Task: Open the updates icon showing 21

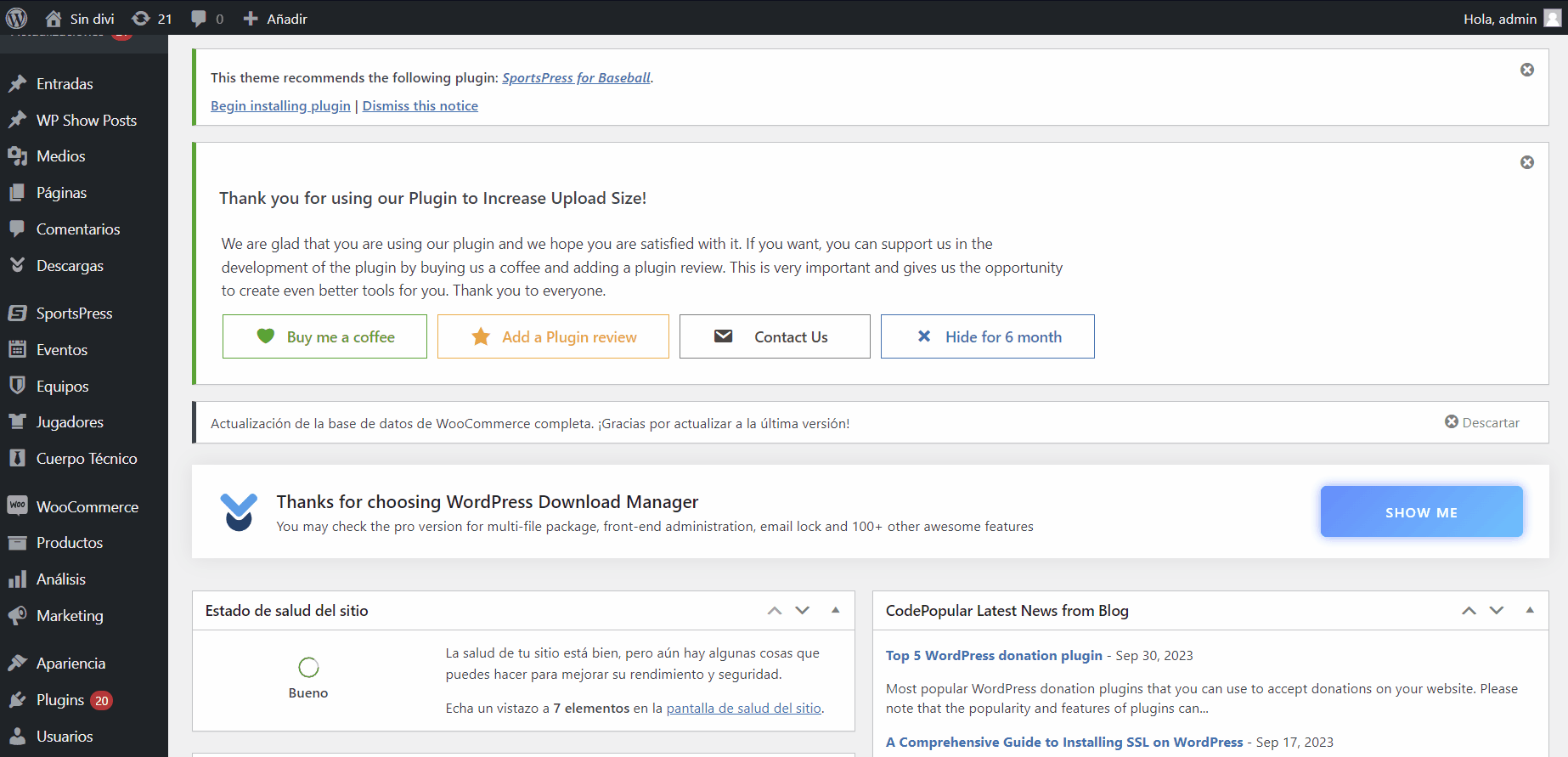Action: pos(152,19)
